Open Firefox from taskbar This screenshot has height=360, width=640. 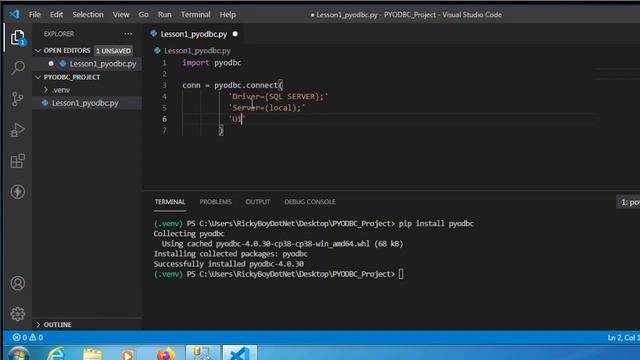[165, 354]
